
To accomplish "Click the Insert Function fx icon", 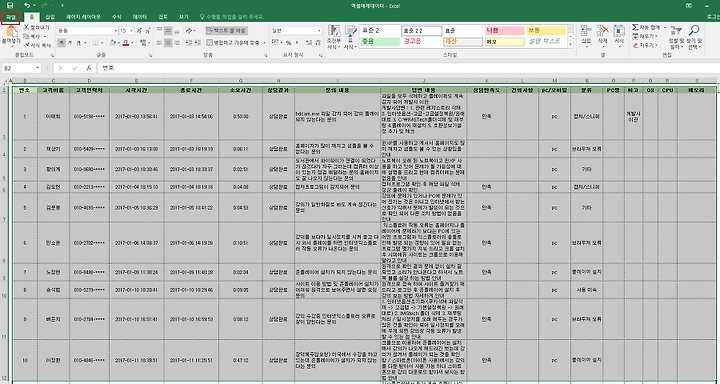I will (x=89, y=68).
